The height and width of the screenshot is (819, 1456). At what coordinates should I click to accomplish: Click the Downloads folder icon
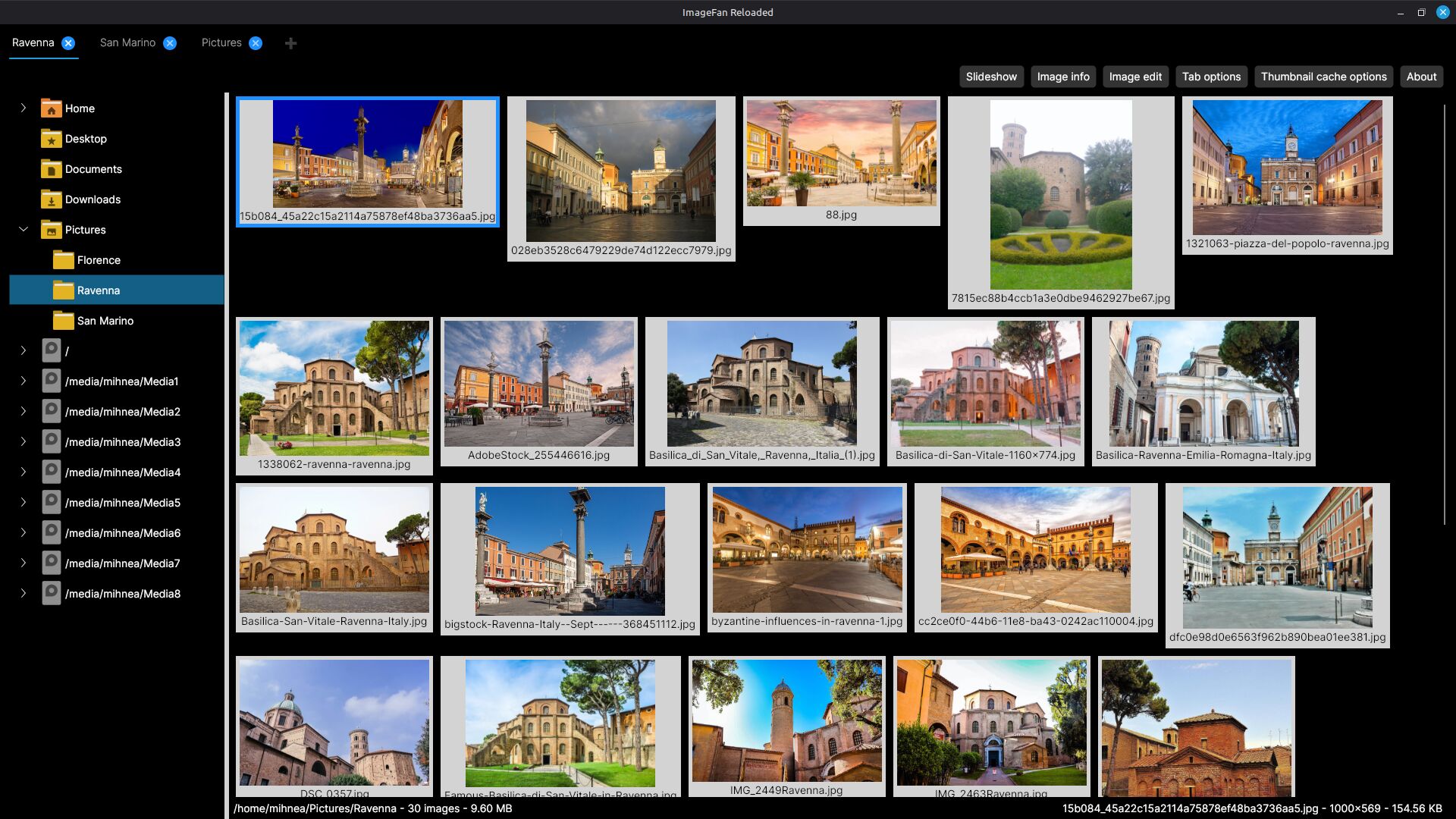click(51, 199)
